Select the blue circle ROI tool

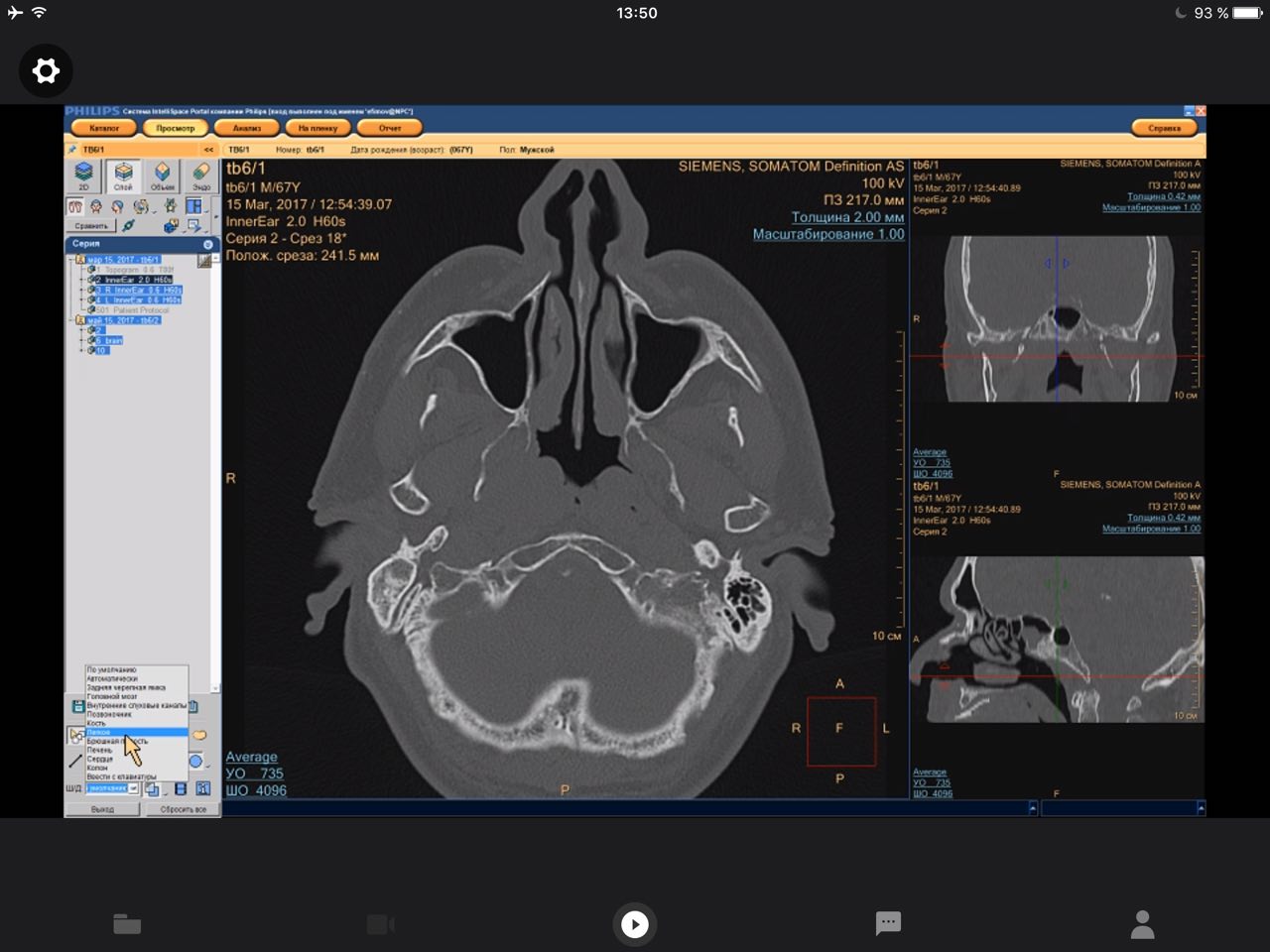pyautogui.click(x=195, y=762)
